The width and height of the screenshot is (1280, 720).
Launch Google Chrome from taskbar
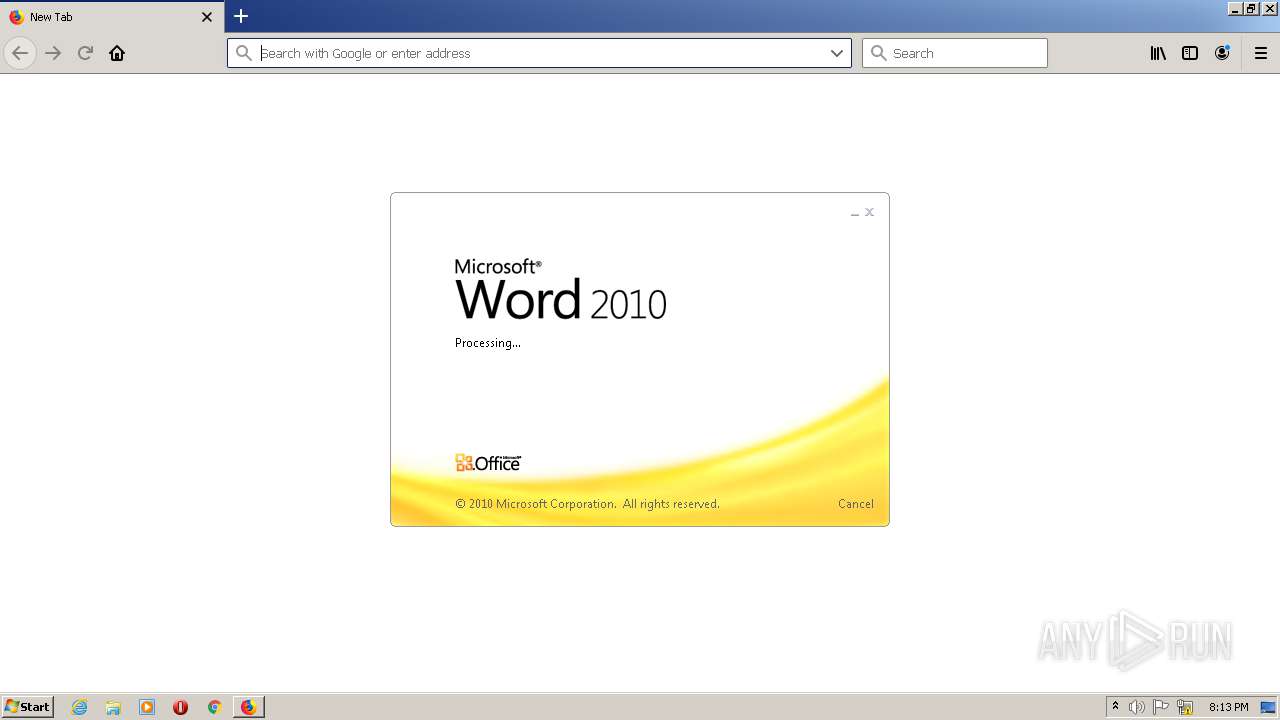pyautogui.click(x=214, y=707)
